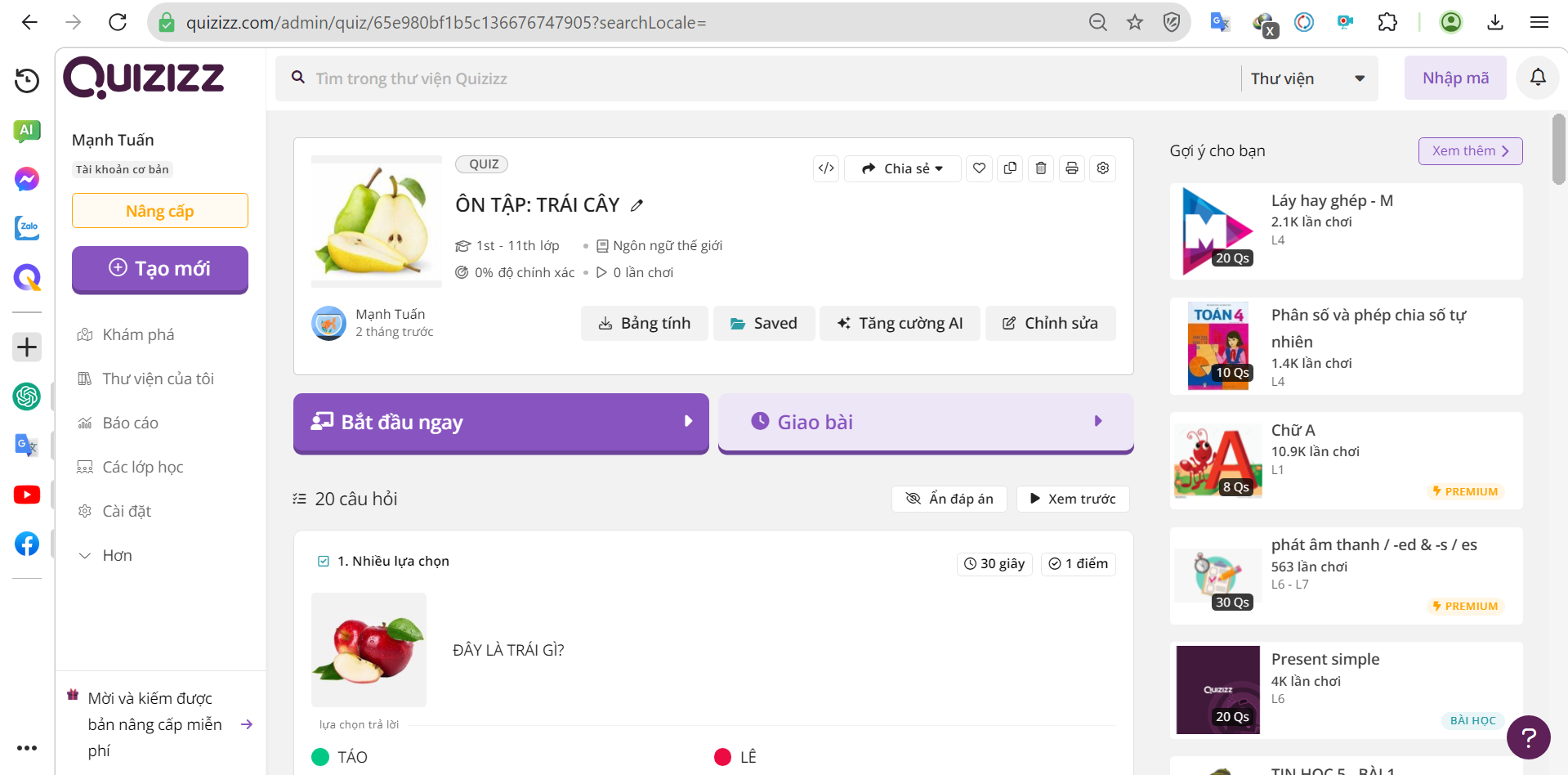The width and height of the screenshot is (1568, 775).
Task: Open notifications bell icon
Action: [x=1538, y=78]
